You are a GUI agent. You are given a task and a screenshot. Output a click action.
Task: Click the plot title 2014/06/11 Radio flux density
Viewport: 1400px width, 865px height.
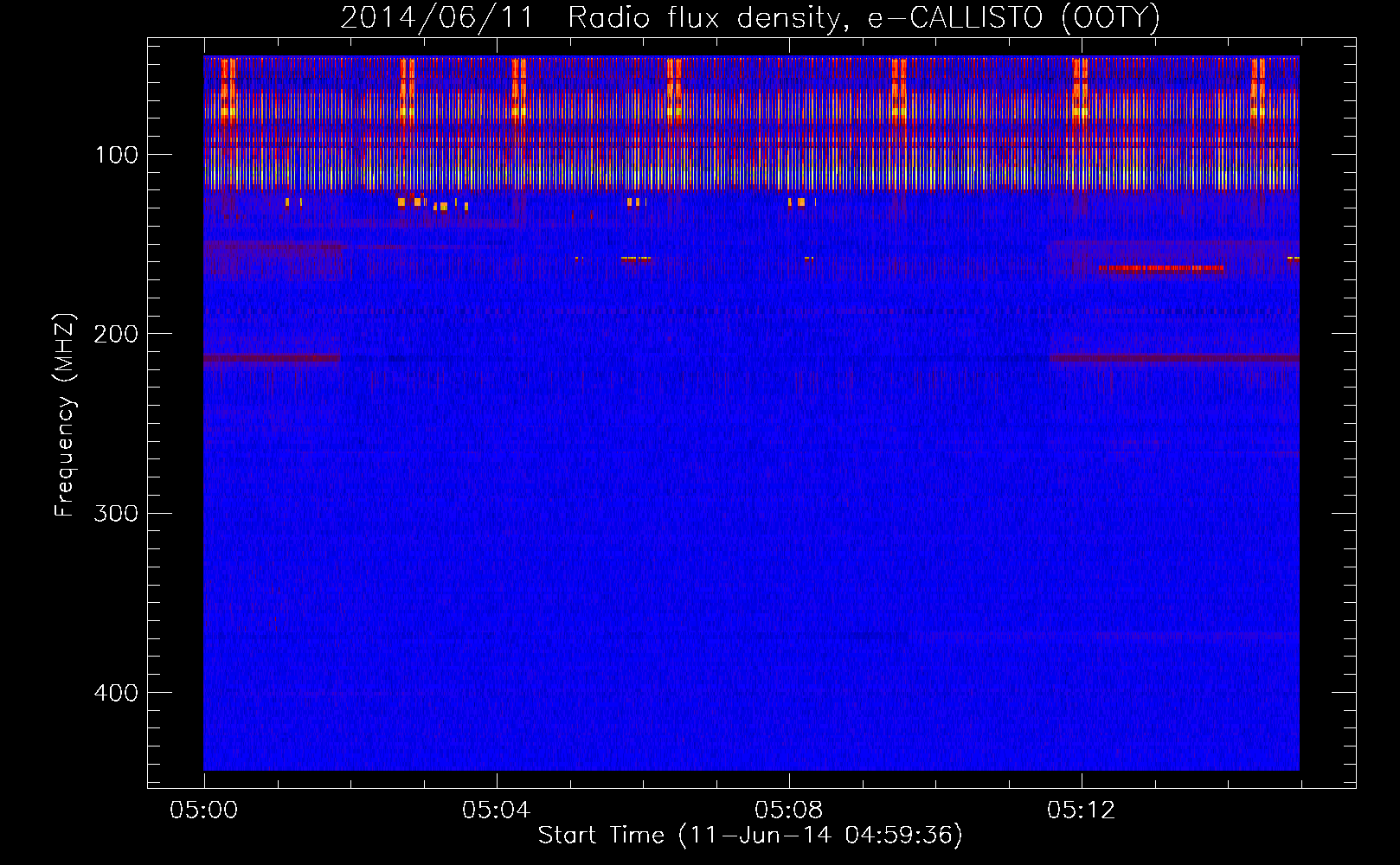pos(750,17)
